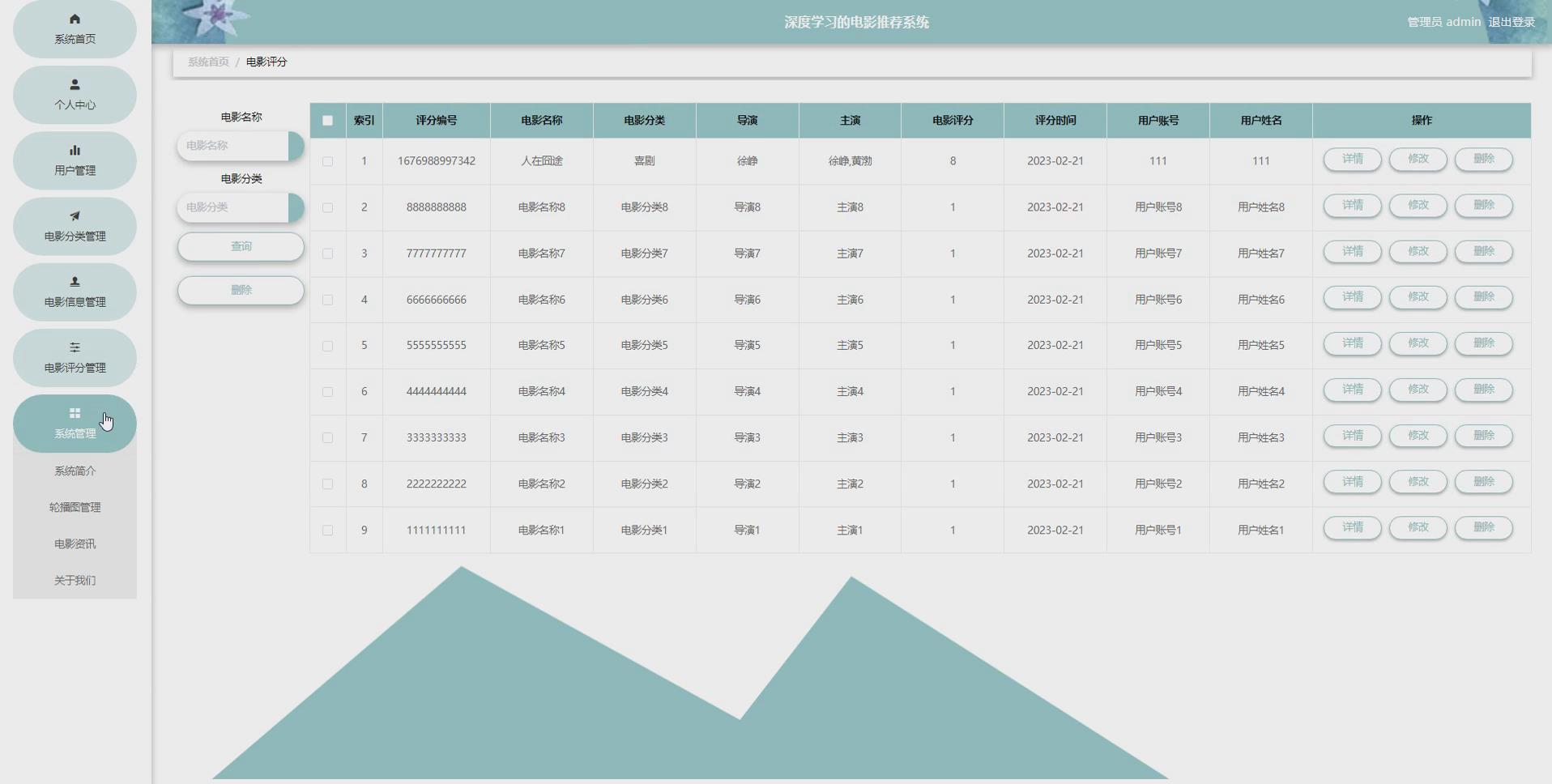Go to 用户管理 menu
The image size is (1552, 784).
pos(75,160)
